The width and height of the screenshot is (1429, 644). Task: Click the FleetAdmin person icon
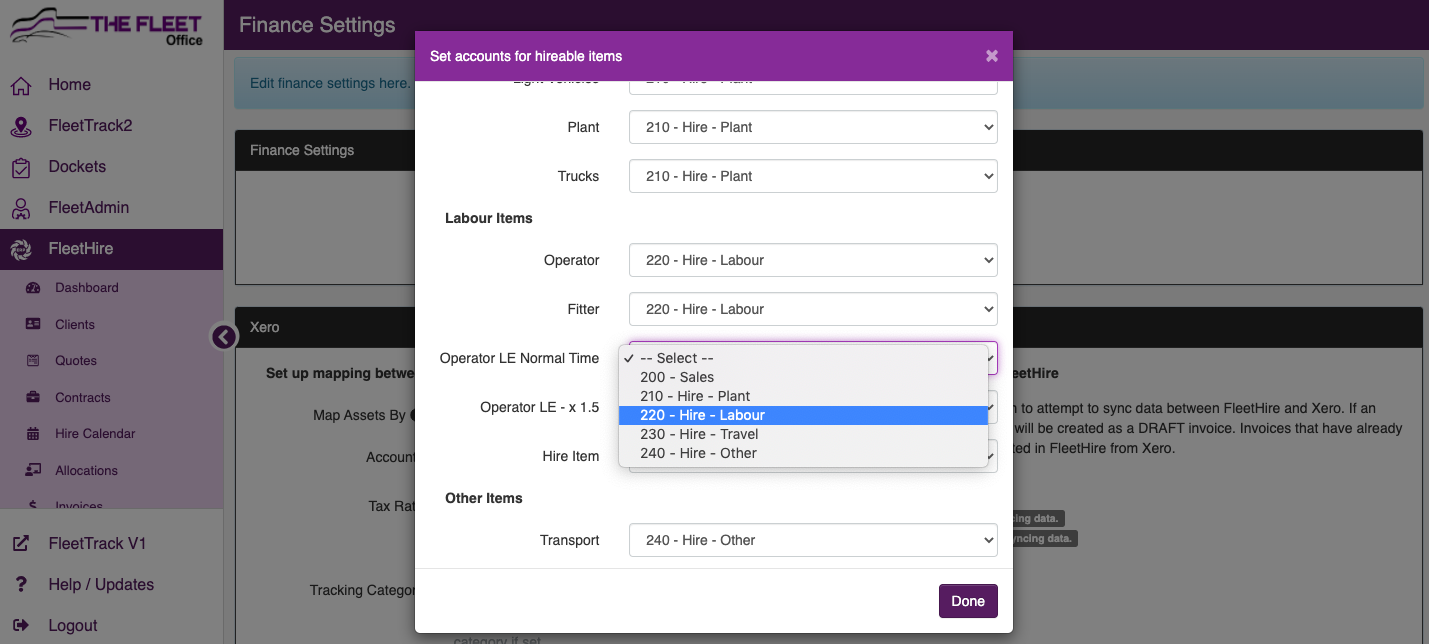[x=21, y=209]
